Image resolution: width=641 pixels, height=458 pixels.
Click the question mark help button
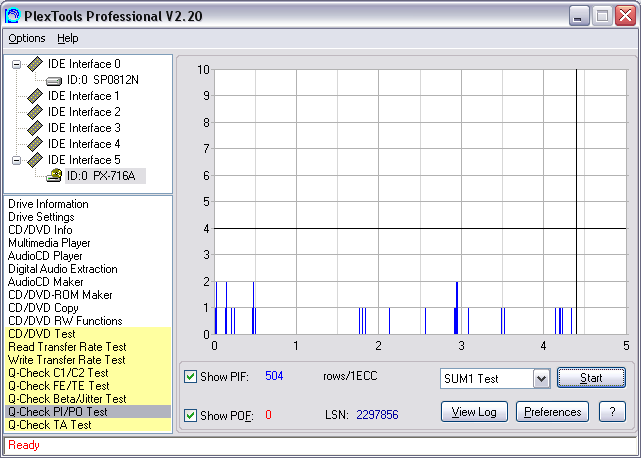[x=612, y=412]
